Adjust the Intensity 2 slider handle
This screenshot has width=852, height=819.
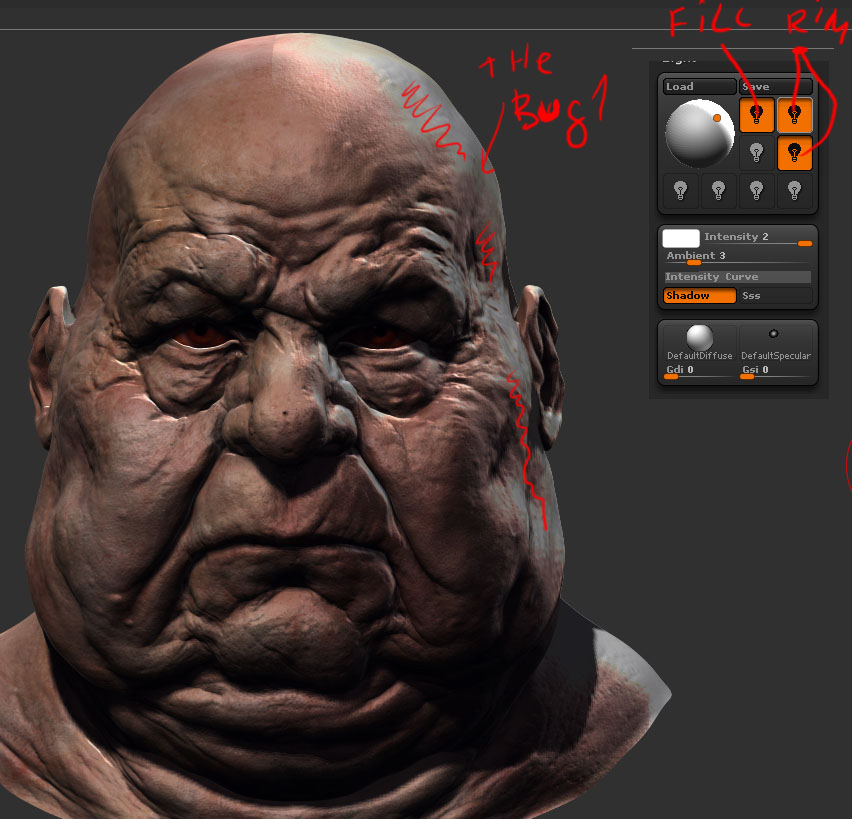click(804, 243)
